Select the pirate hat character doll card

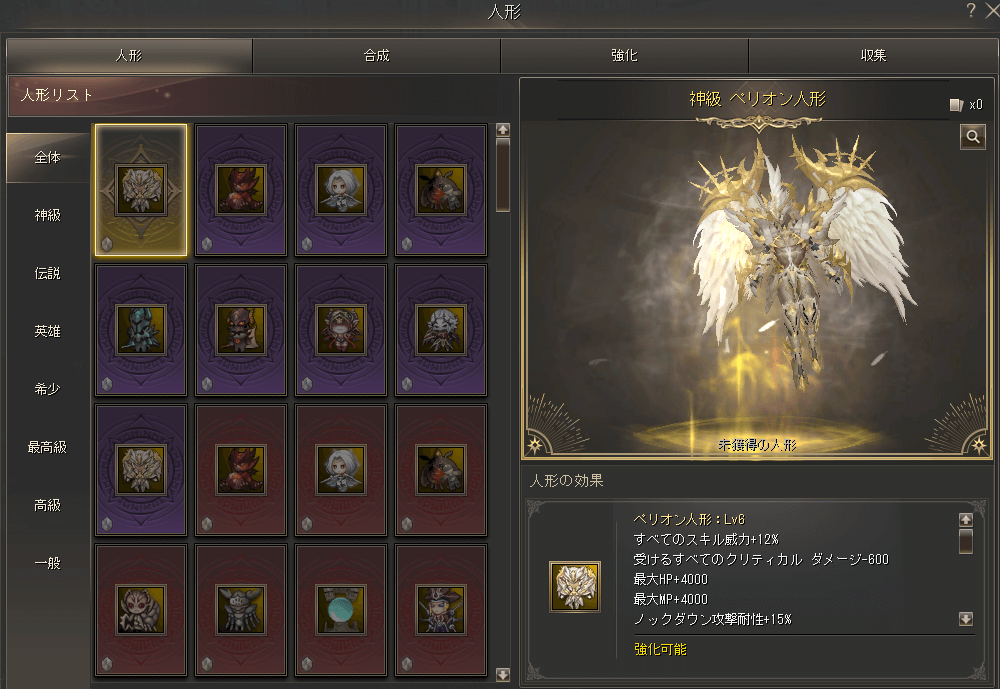(x=441, y=610)
